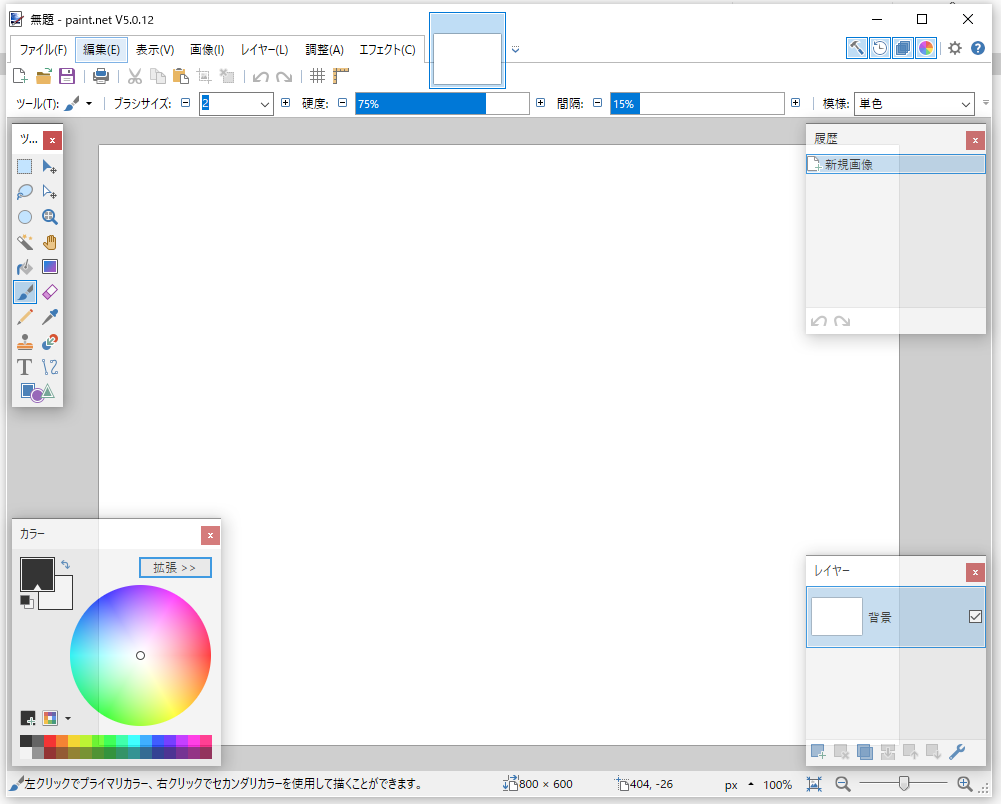Open the ツール(T) tool chooser dropdown

click(x=89, y=103)
